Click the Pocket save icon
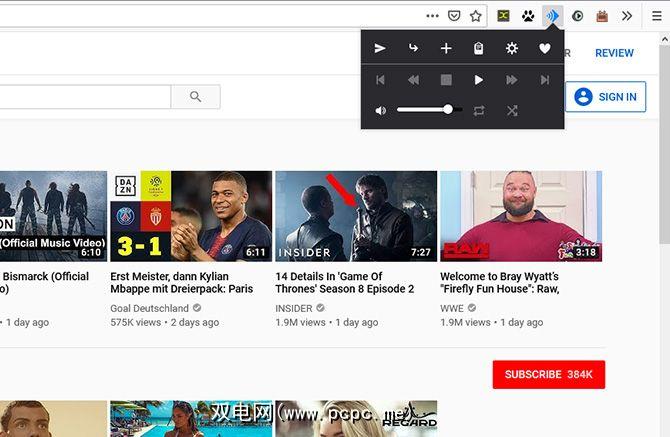The width and height of the screenshot is (670, 437). [454, 16]
